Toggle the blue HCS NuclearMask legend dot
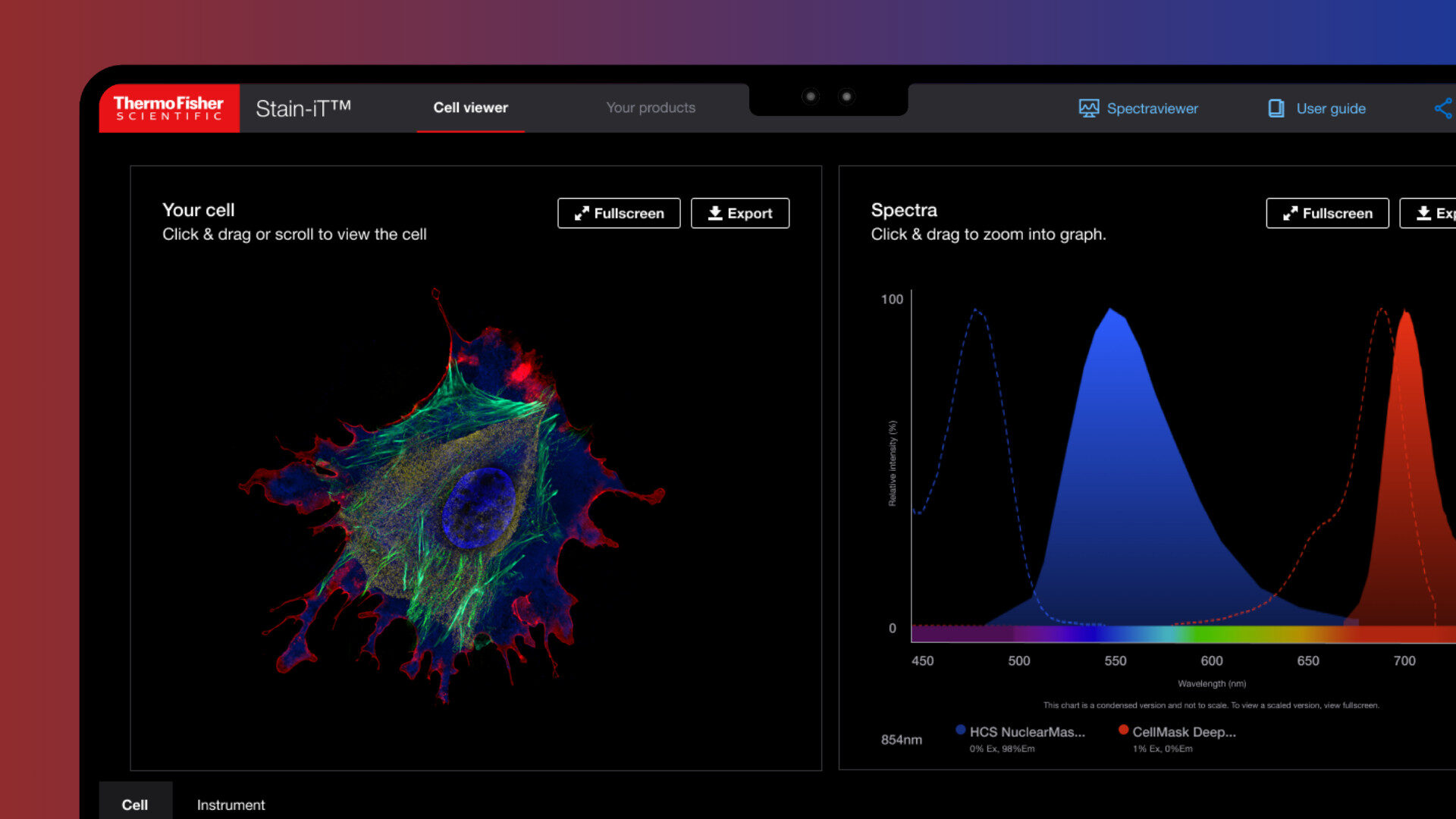1456x819 pixels. coord(960,730)
